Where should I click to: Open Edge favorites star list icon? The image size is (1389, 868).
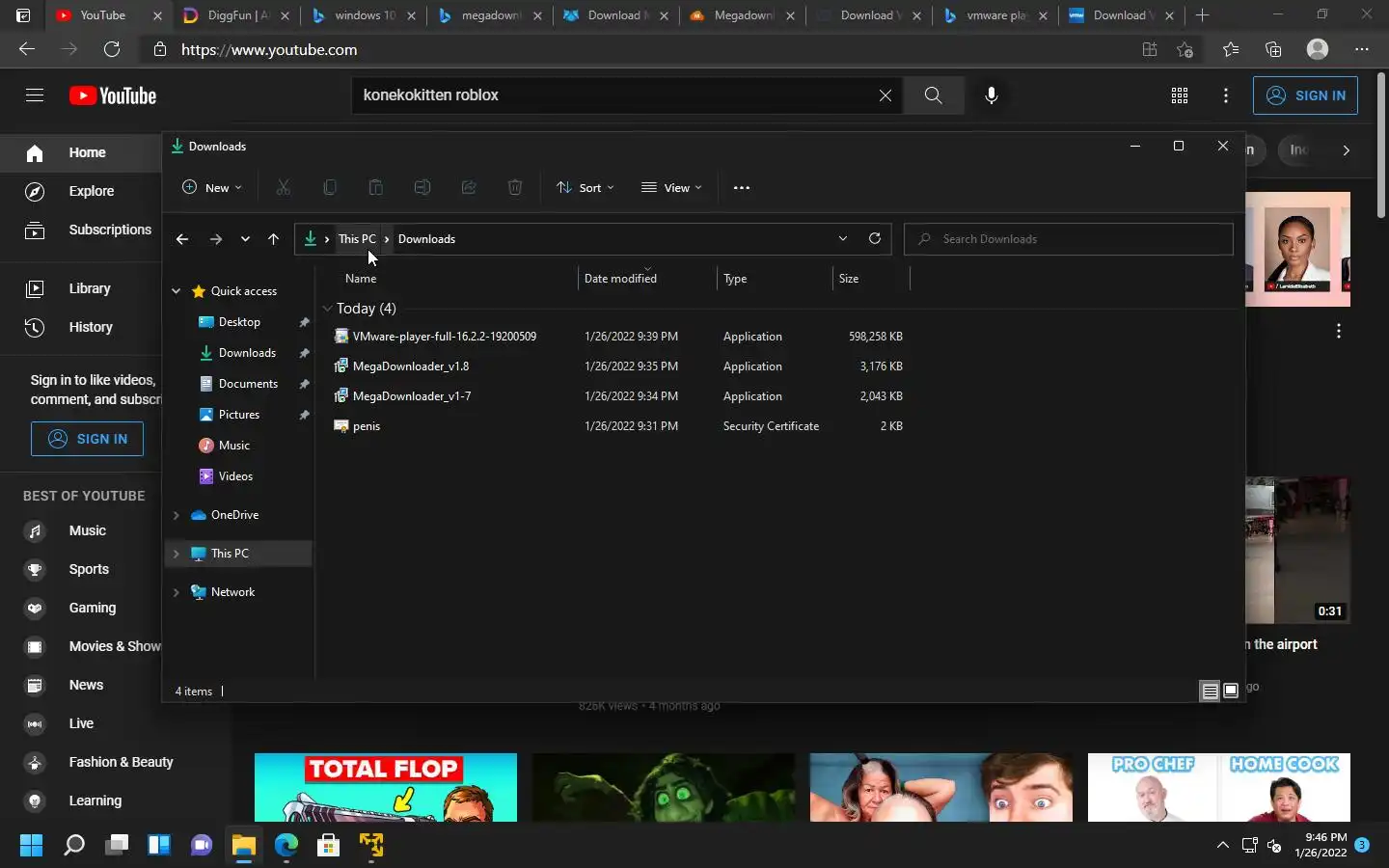coord(1231,49)
